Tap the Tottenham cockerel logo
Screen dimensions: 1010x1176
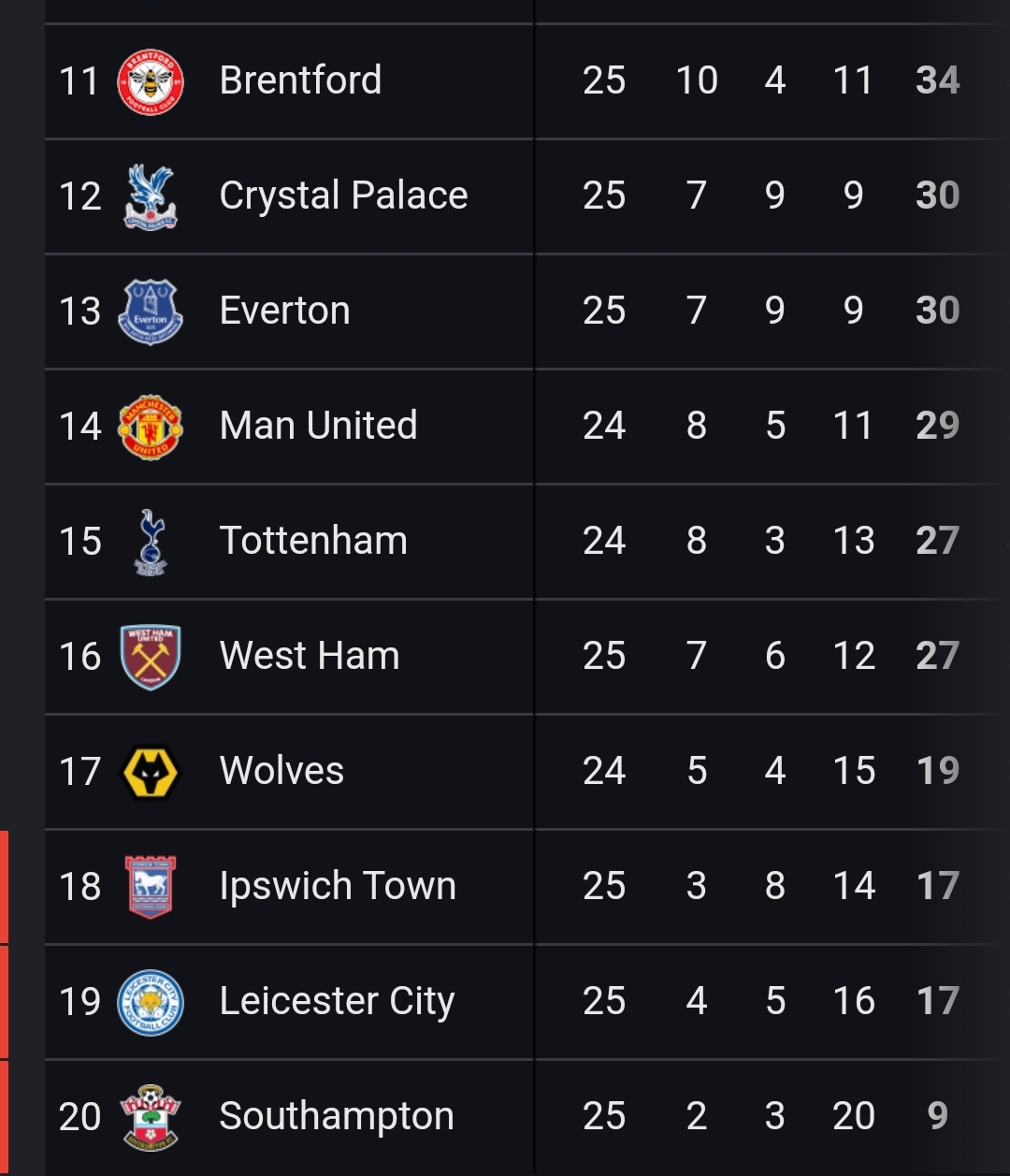point(151,542)
